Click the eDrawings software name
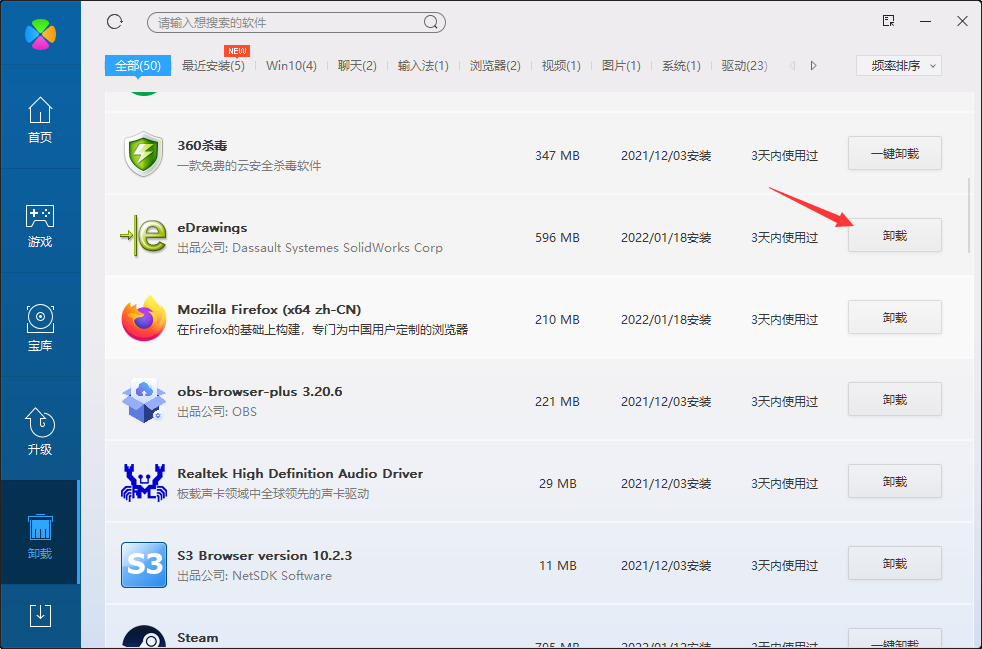Image resolution: width=982 pixels, height=649 pixels. (212, 227)
